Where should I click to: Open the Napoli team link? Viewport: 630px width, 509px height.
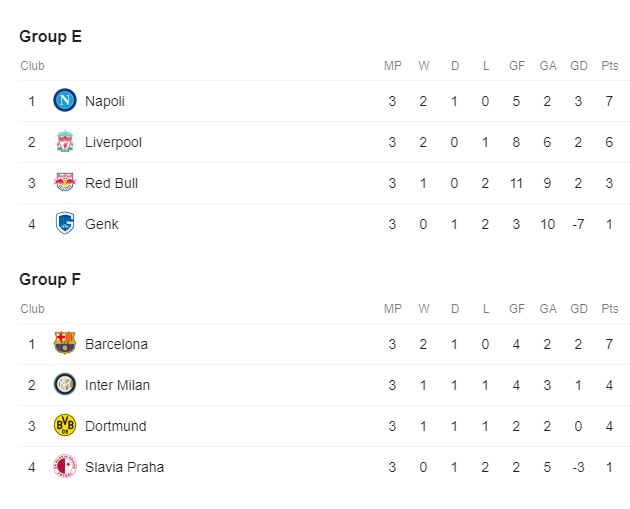[x=105, y=101]
